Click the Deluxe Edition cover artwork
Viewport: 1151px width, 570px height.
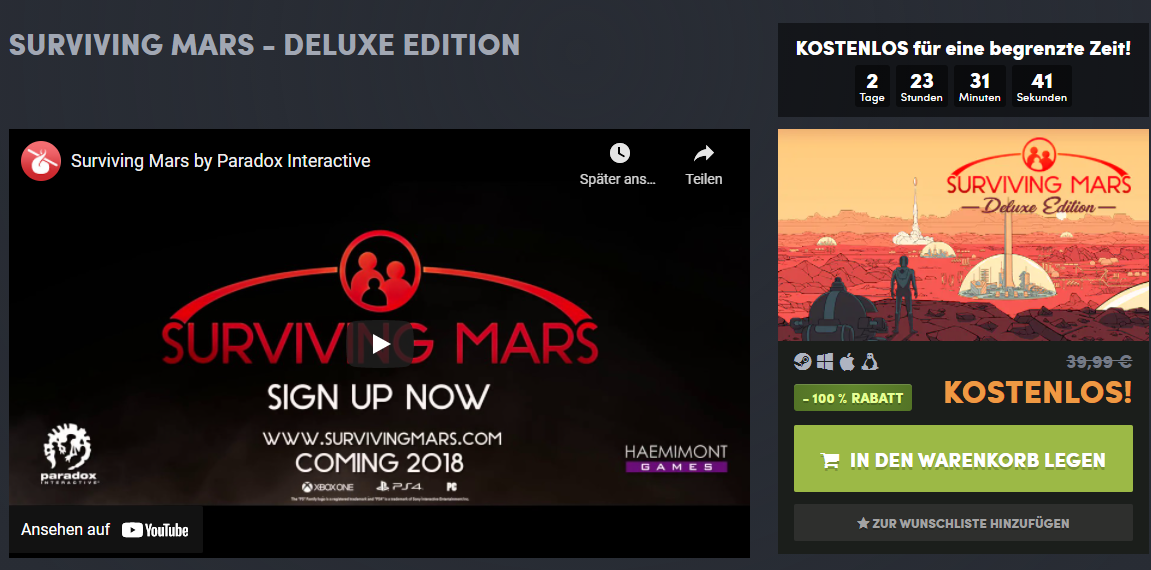[x=964, y=235]
